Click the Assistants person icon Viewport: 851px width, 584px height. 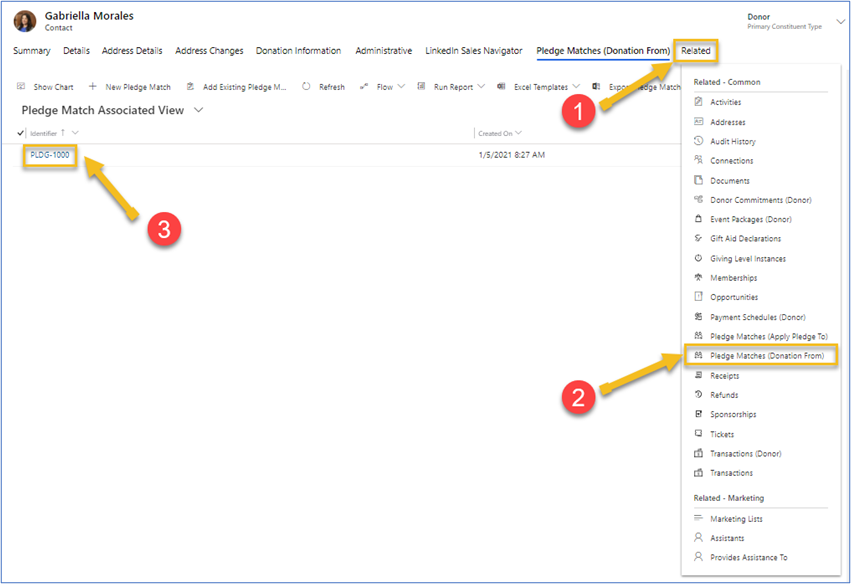click(698, 537)
